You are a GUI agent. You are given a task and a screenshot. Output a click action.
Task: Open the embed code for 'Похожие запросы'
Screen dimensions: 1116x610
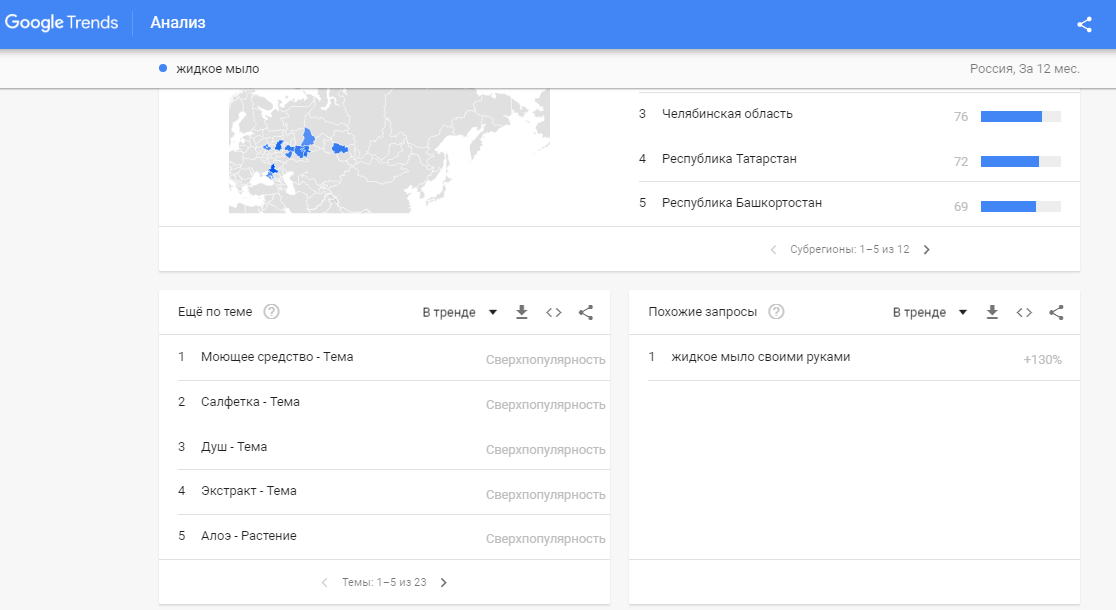[x=1024, y=312]
